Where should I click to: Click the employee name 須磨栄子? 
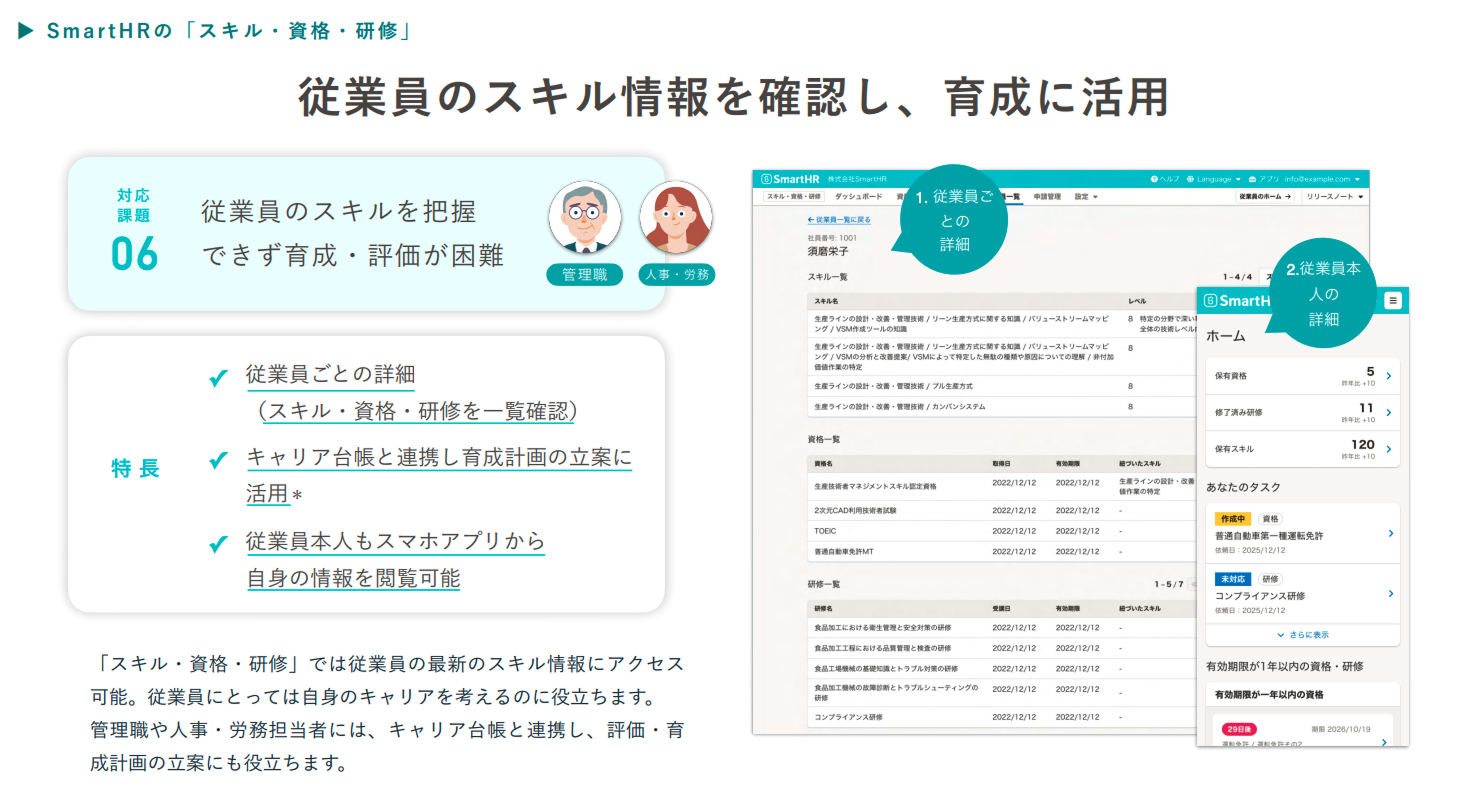(x=827, y=253)
